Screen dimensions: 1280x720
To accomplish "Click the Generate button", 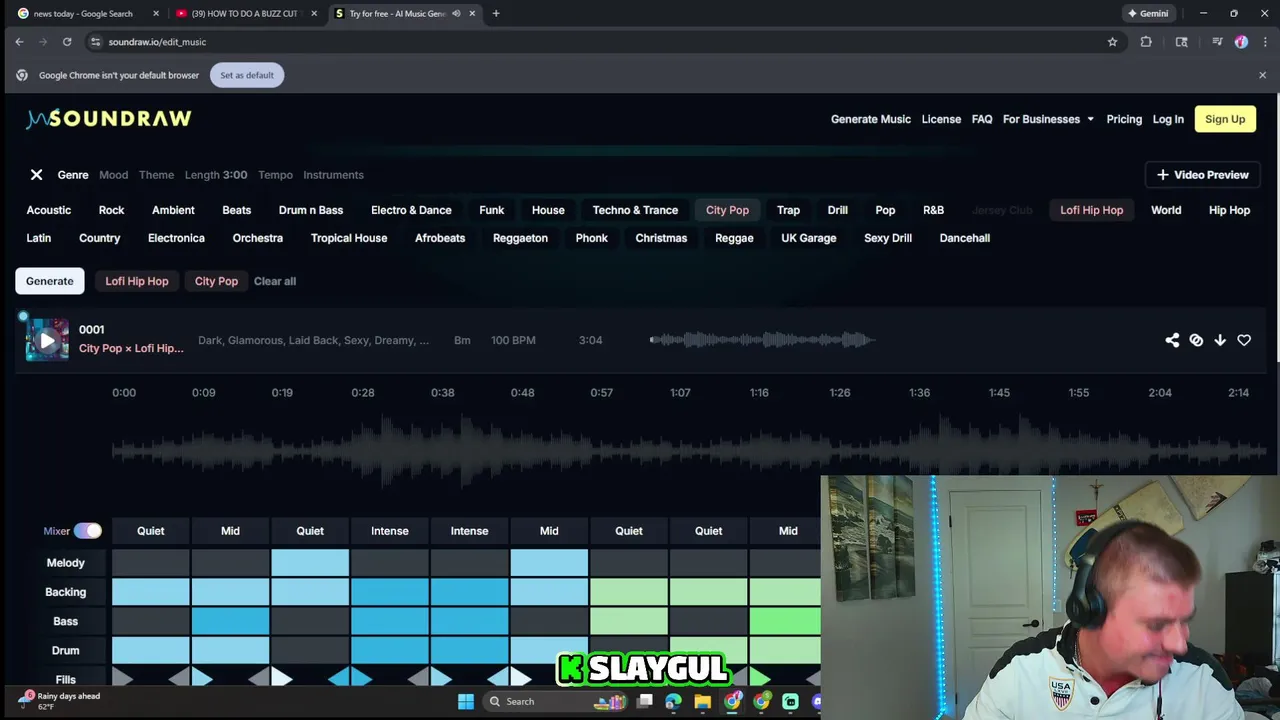I will [x=50, y=281].
